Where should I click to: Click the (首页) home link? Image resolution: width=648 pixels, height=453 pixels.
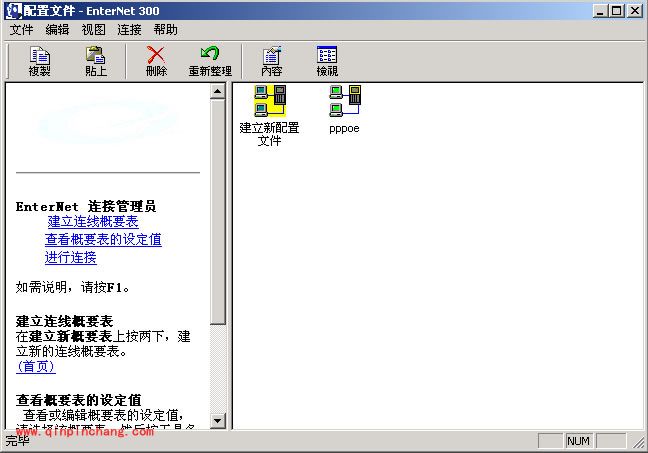click(36, 366)
